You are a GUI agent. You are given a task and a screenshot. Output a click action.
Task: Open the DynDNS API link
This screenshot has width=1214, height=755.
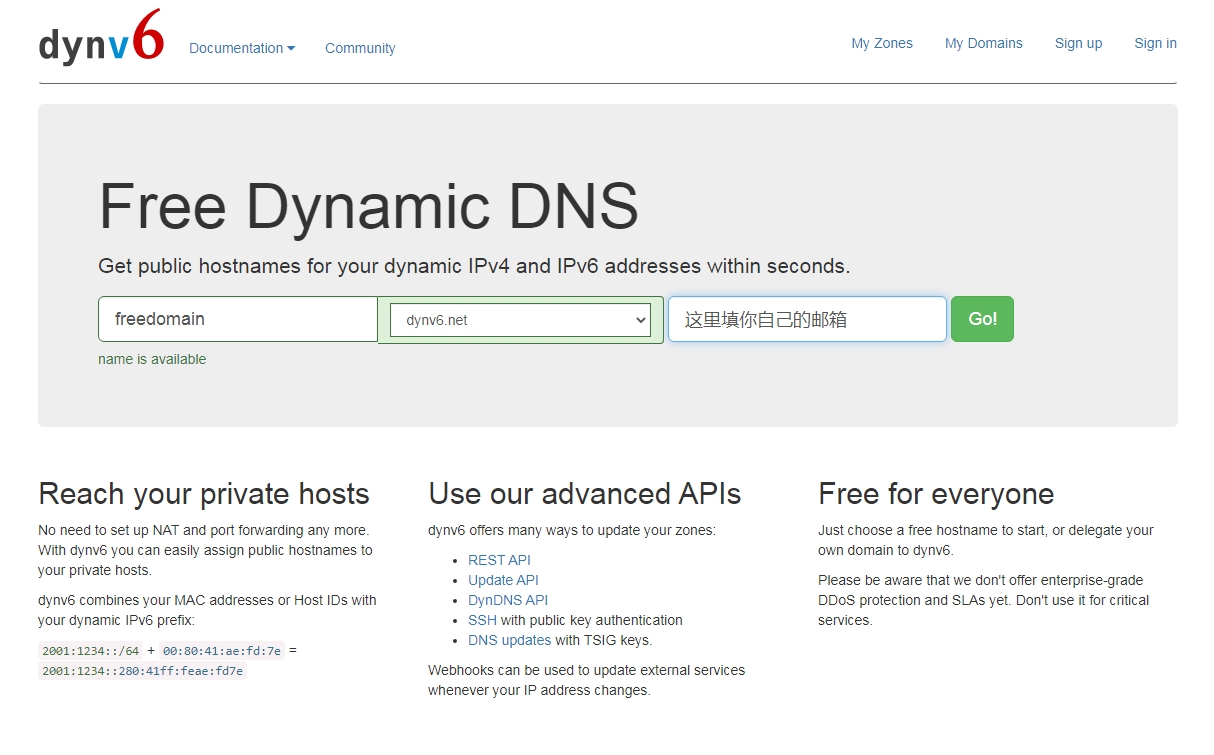coord(508,600)
